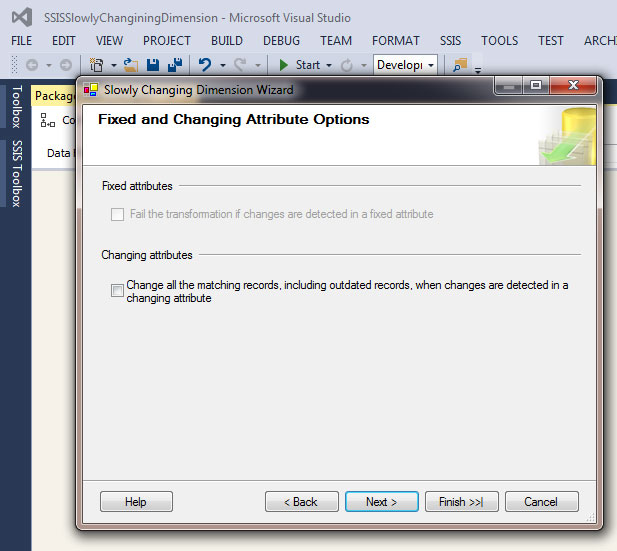This screenshot has height=551, width=617.
Task: Click the Start debugging text button
Action: (x=308, y=65)
